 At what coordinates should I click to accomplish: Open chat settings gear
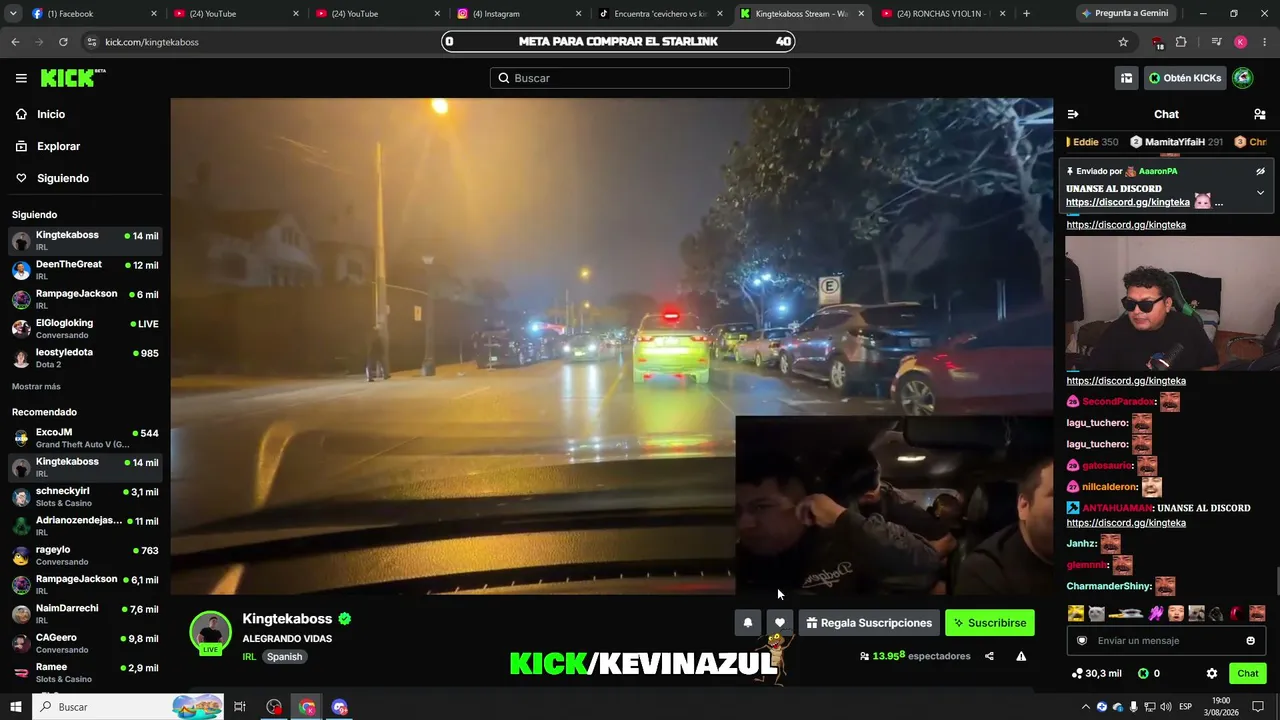[1212, 673]
